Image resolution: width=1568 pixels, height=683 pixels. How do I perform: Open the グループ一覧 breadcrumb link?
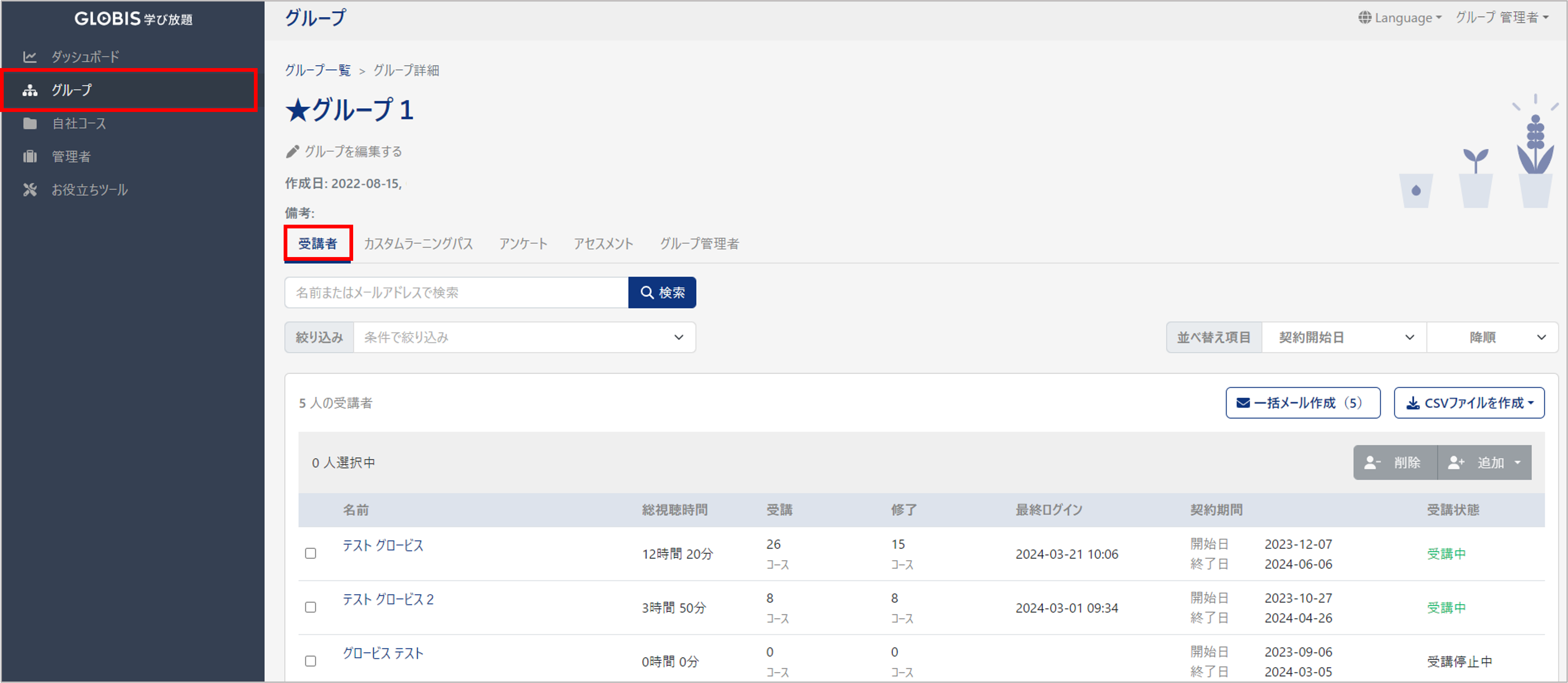pyautogui.click(x=318, y=70)
